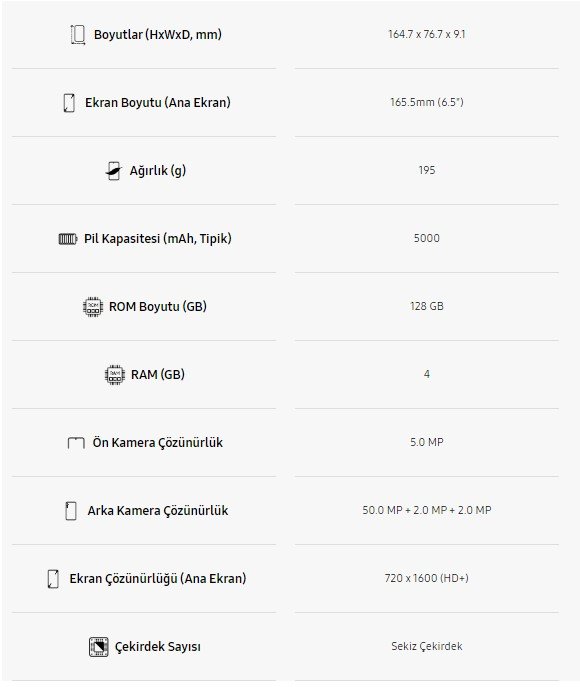Select the 164.7 x 76.7 x 9.1 value
Viewport: 580px width, 687px height.
[427, 34]
